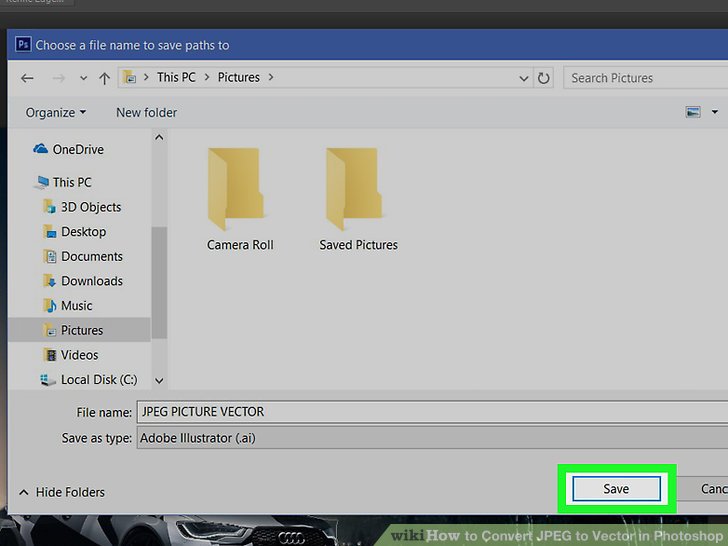Click the Local Disk drive icon

coord(48,380)
